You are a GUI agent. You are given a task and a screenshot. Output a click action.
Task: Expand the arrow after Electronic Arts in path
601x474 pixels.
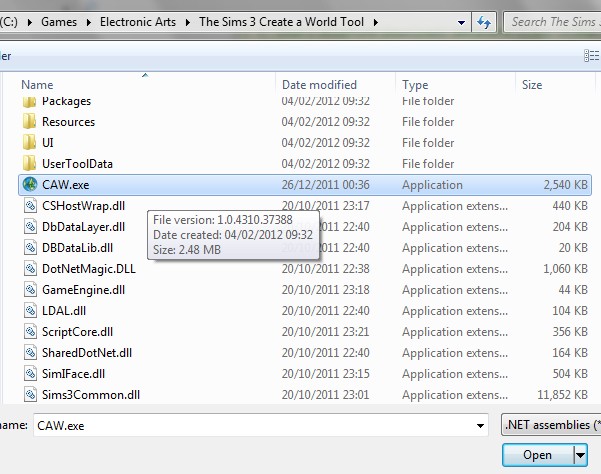coord(187,22)
